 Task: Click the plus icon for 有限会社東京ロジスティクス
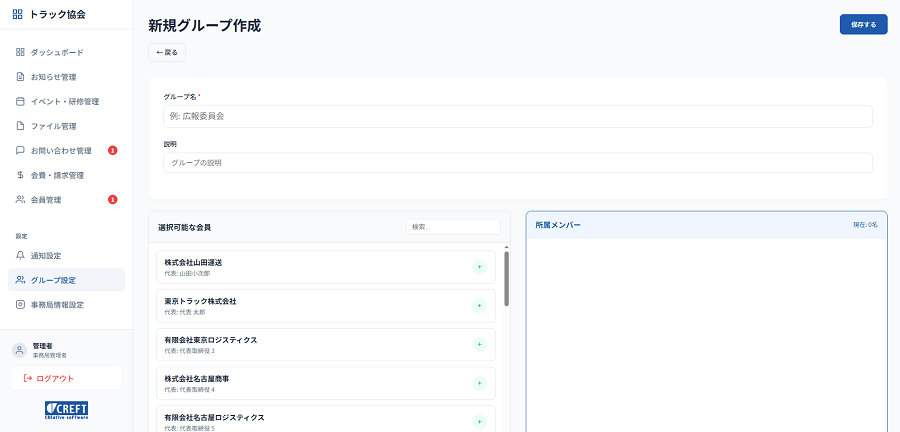479,344
